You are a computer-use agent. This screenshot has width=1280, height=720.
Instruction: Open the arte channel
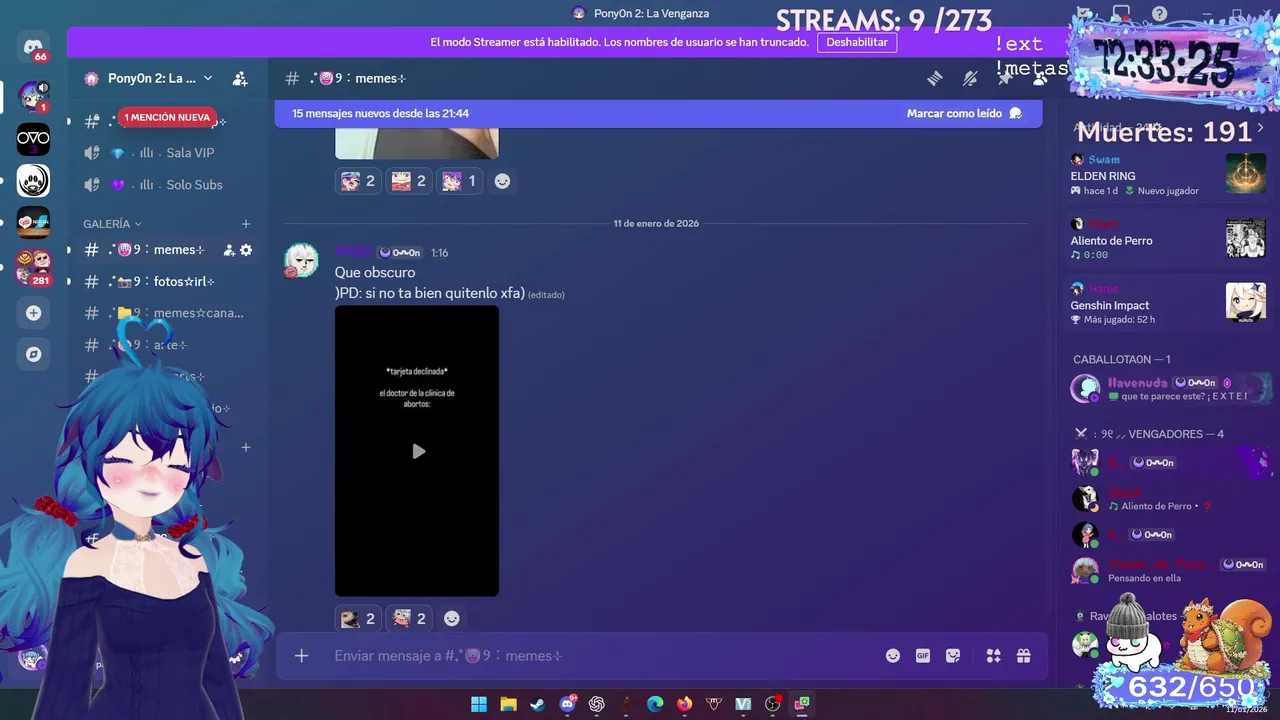point(165,345)
